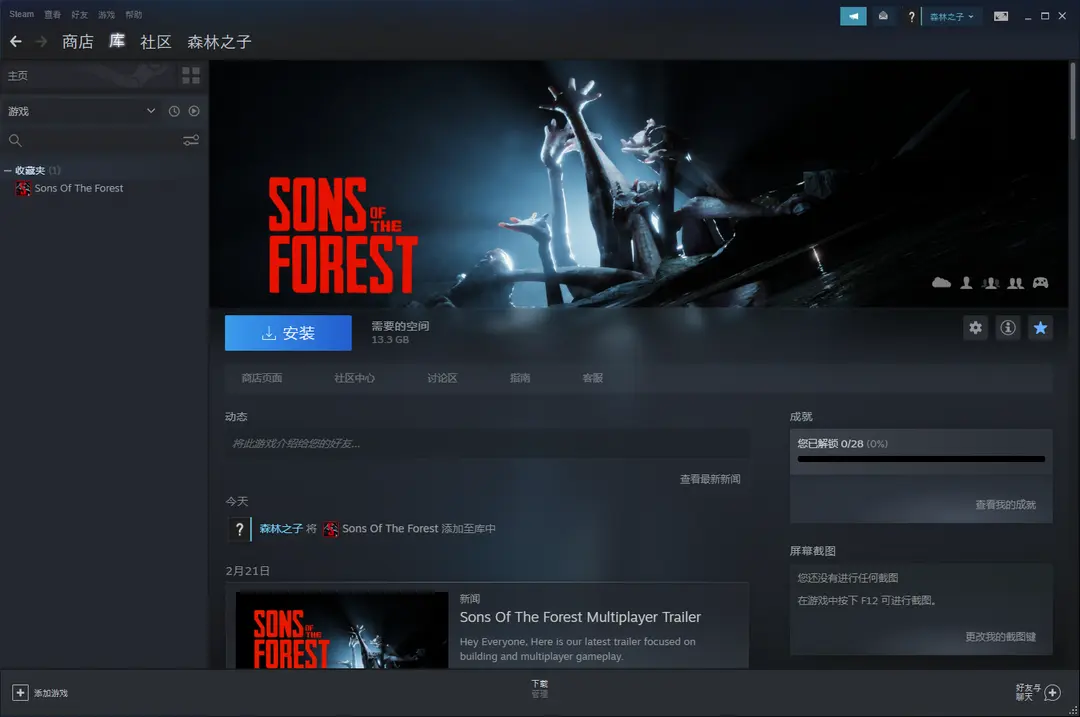1080x717 pixels.
Task: Select the 库 navigation tab
Action: 117,41
